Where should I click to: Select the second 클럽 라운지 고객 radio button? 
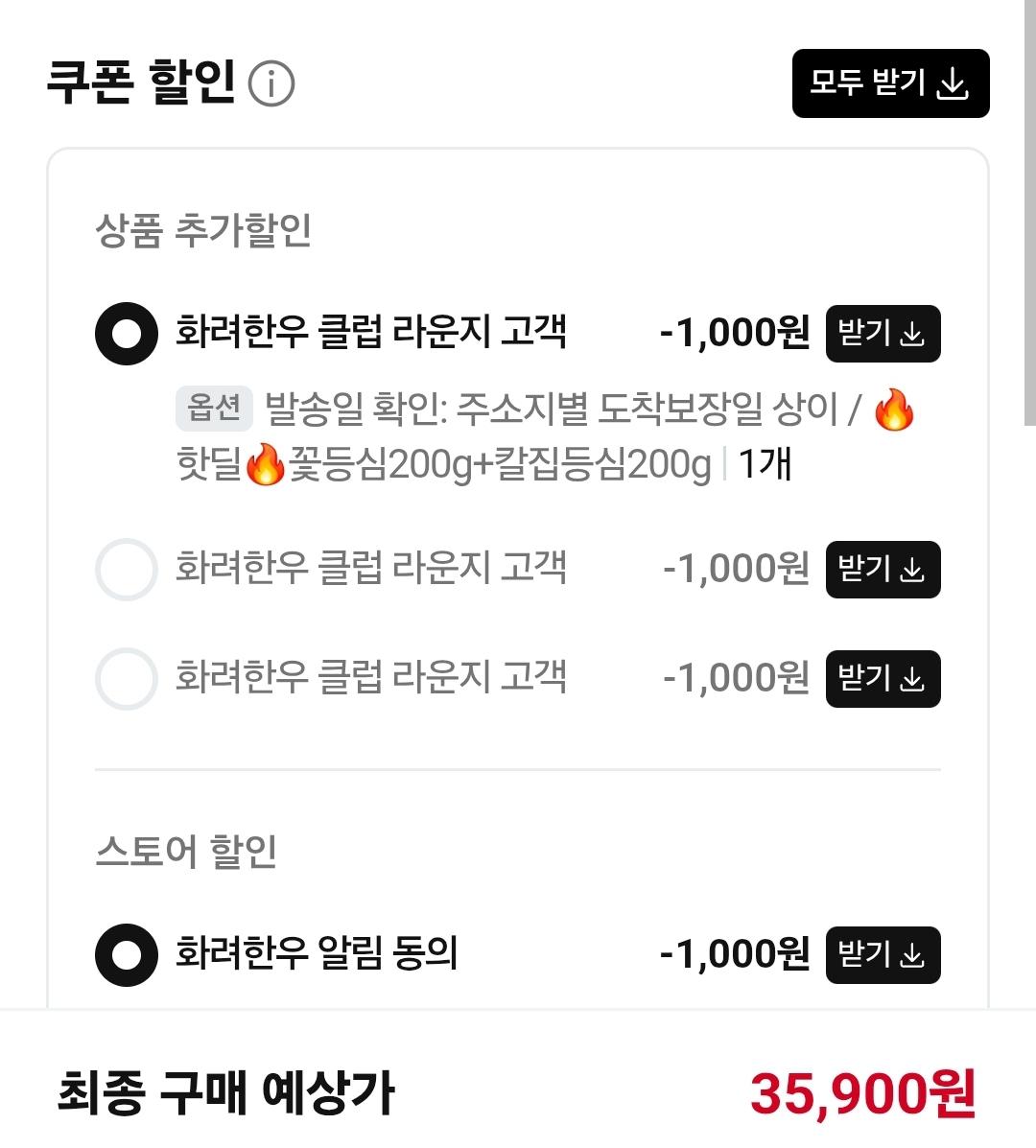click(x=126, y=570)
